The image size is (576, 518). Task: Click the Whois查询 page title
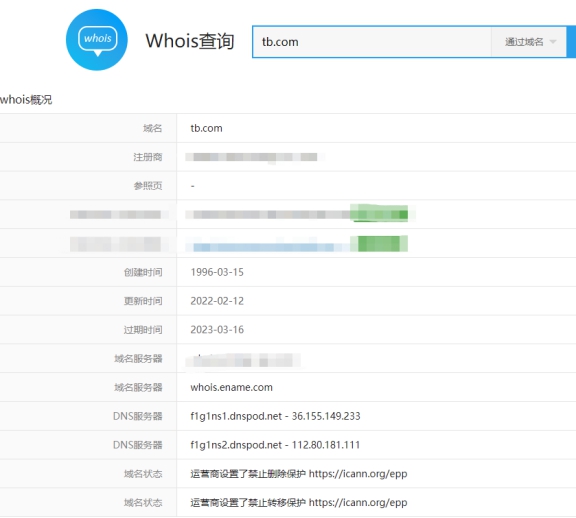pos(190,41)
